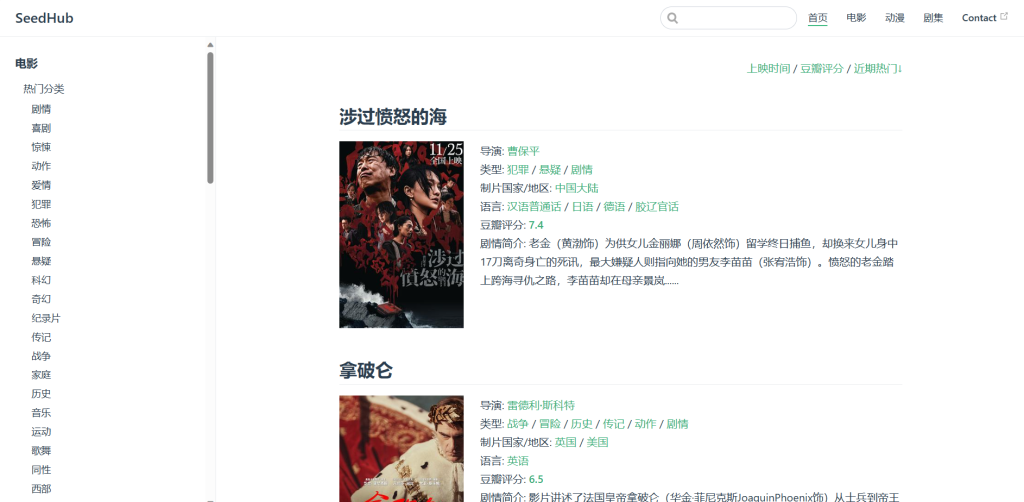Click the 6.5 豆瓣 rating

536,478
